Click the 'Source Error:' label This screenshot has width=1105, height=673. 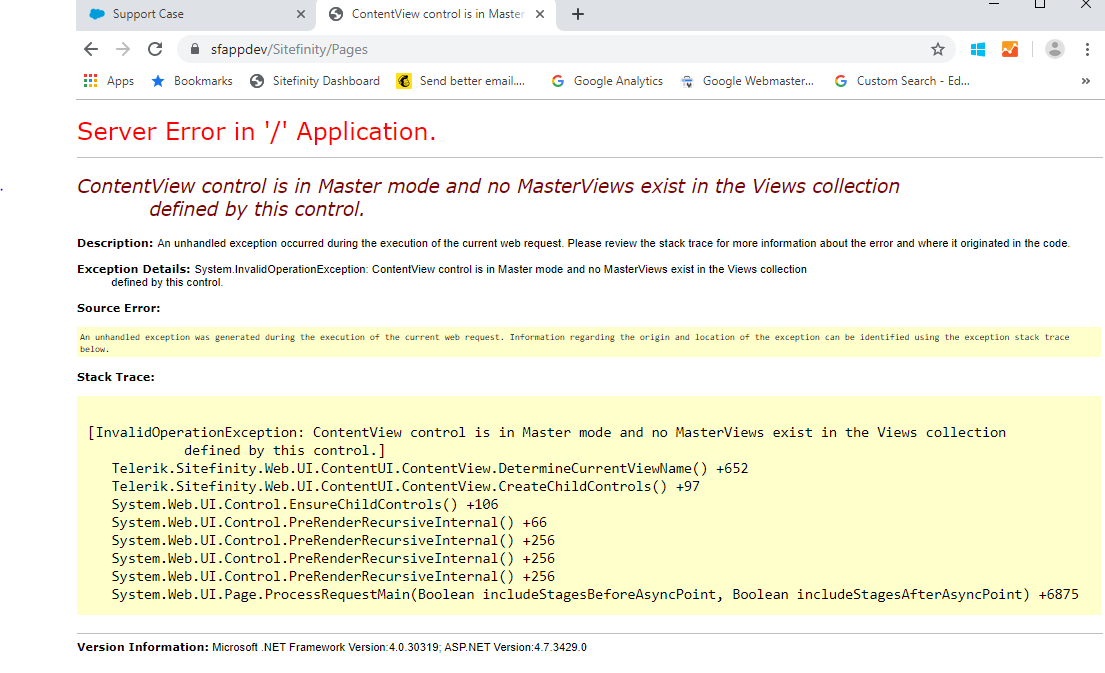pos(118,308)
